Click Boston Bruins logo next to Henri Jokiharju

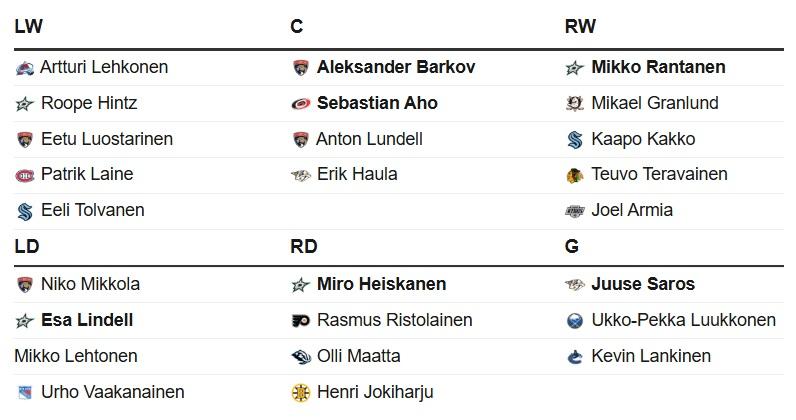(x=301, y=393)
